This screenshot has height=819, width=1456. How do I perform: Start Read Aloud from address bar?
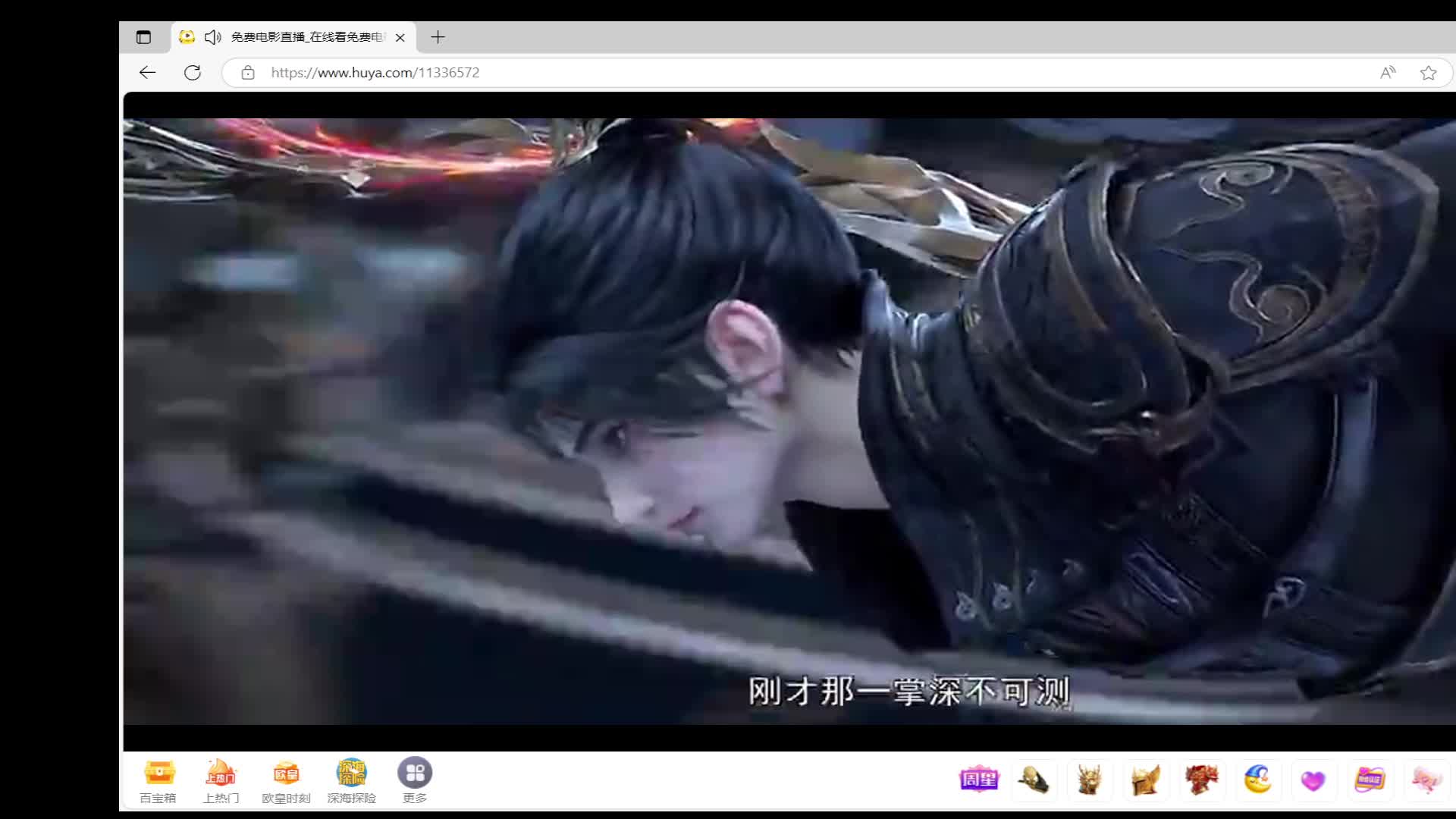click(1388, 73)
